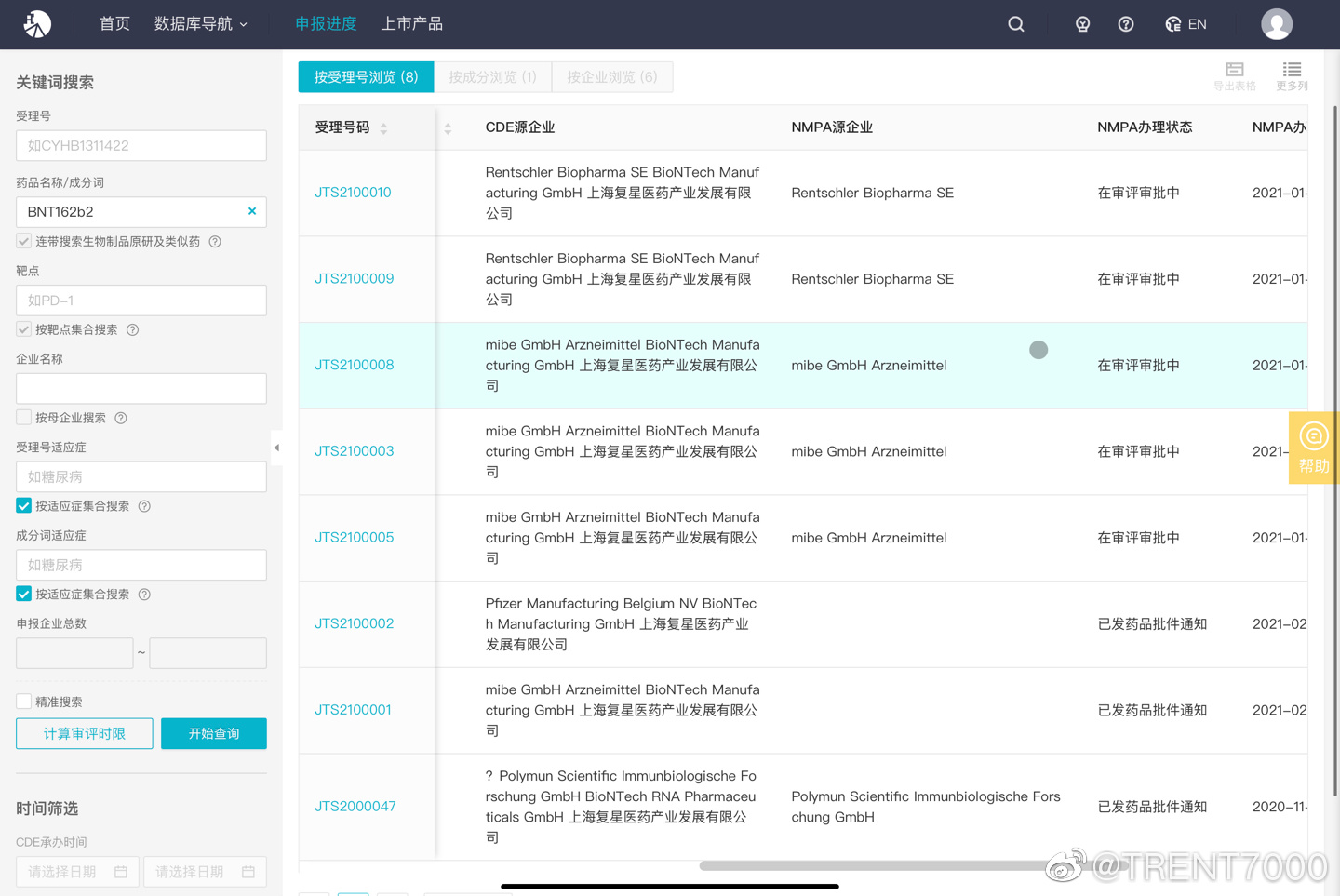The width and height of the screenshot is (1340, 896).
Task: Switch to 按成分浏览 (1) tab
Action: coord(492,77)
